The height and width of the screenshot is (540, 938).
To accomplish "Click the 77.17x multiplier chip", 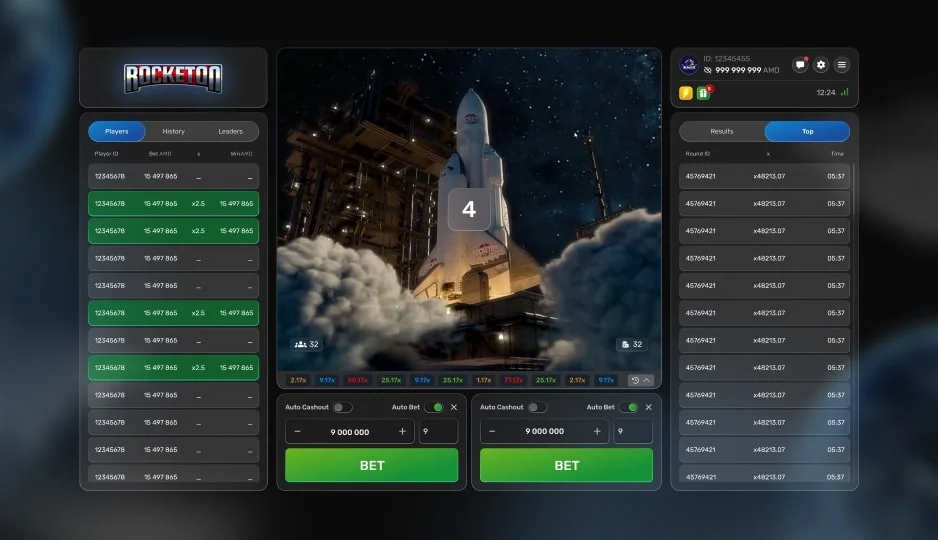I will (514, 380).
